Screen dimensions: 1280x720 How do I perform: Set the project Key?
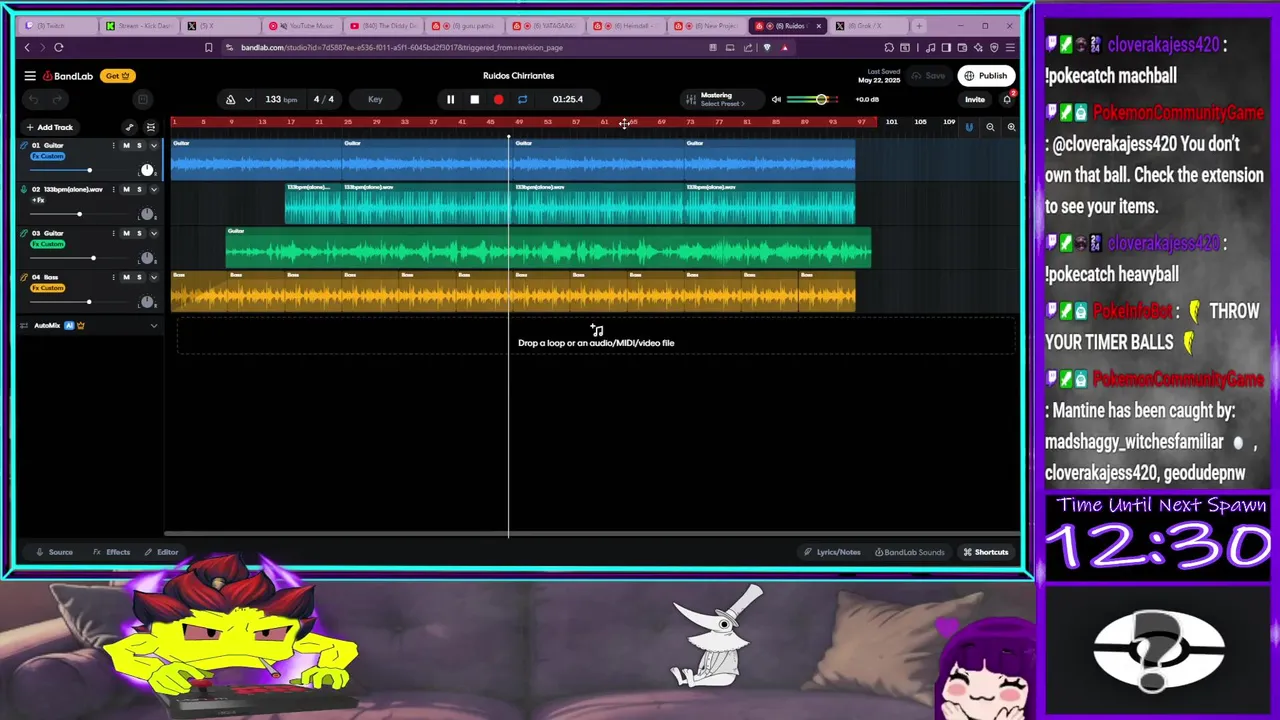tap(375, 99)
